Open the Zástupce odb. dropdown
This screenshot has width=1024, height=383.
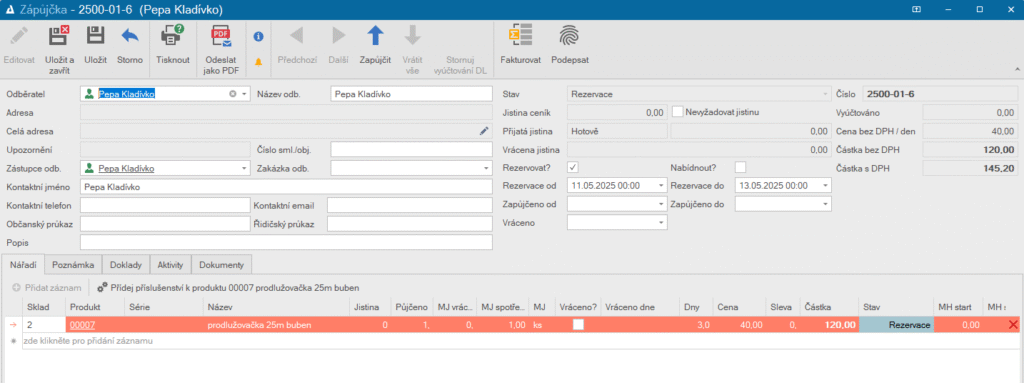[244, 169]
